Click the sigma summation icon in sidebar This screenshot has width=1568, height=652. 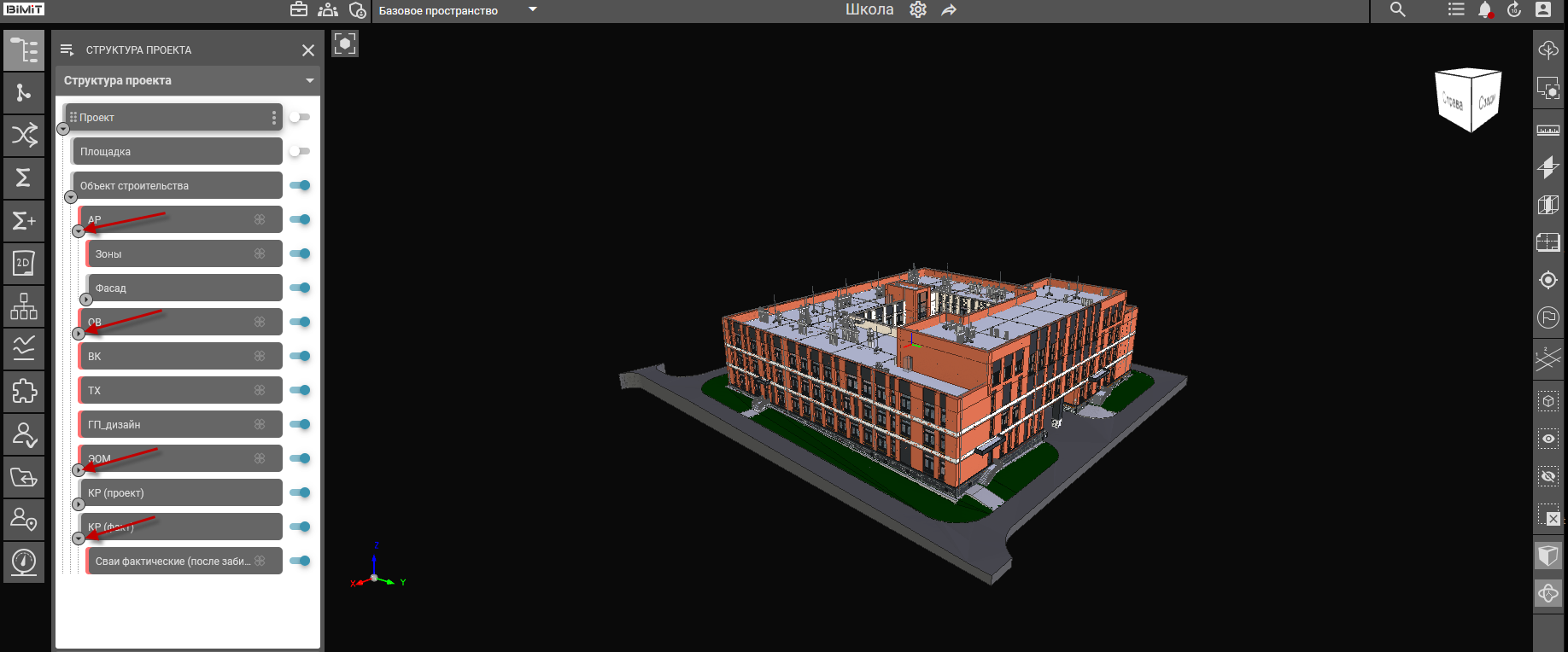(x=24, y=178)
